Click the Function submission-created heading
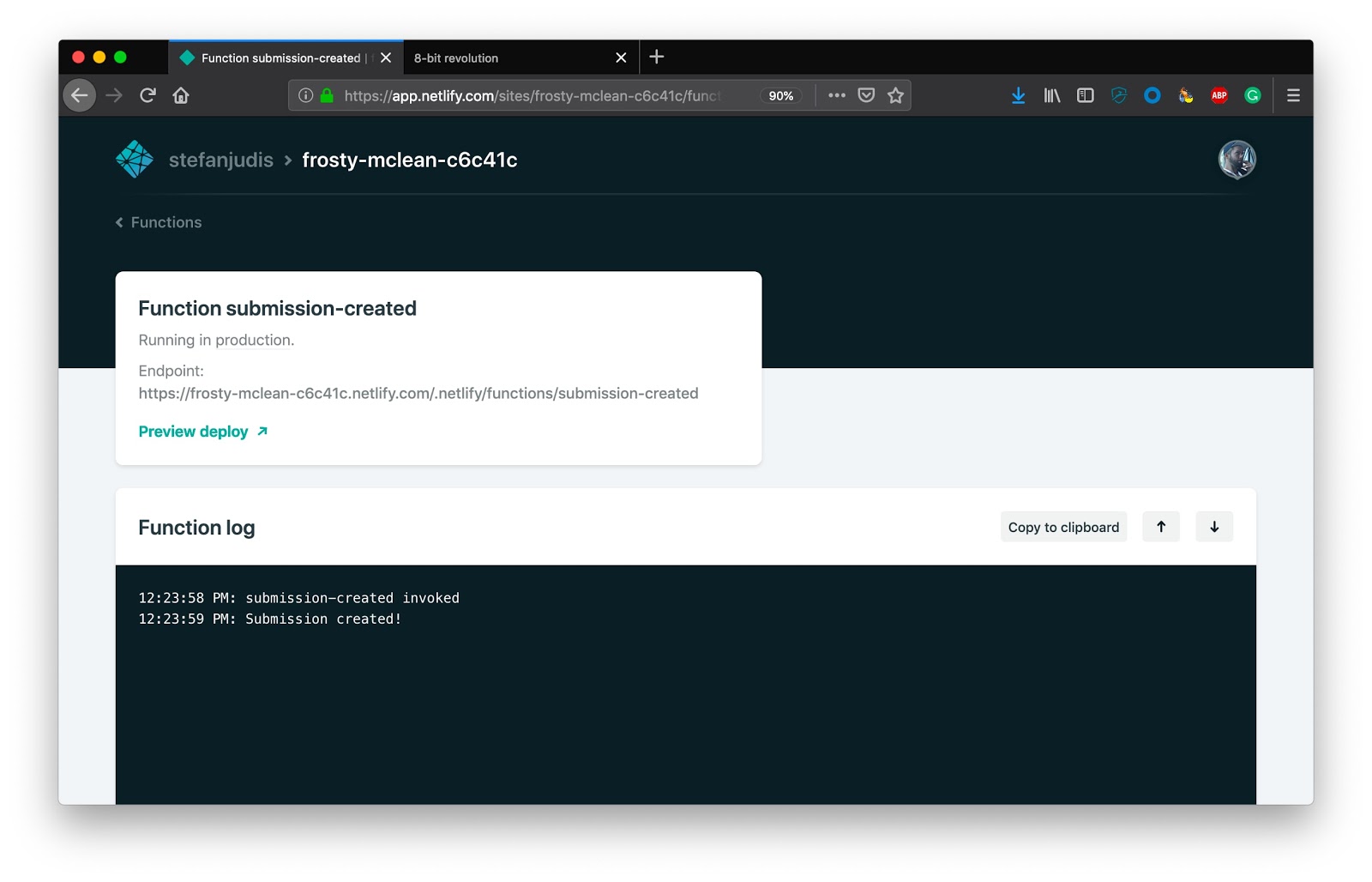 (x=277, y=308)
